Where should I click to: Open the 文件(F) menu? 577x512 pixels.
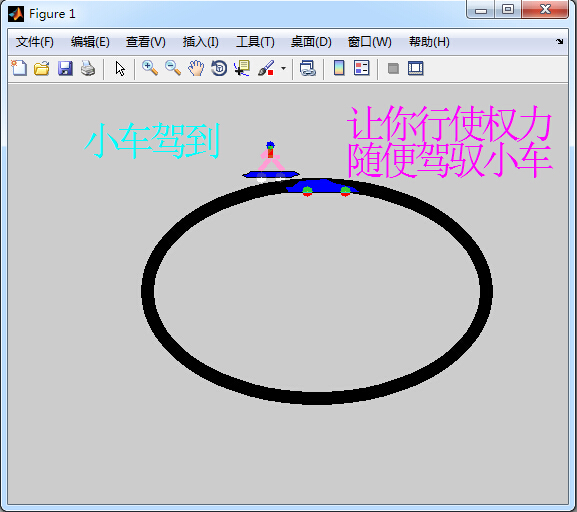pyautogui.click(x=35, y=42)
